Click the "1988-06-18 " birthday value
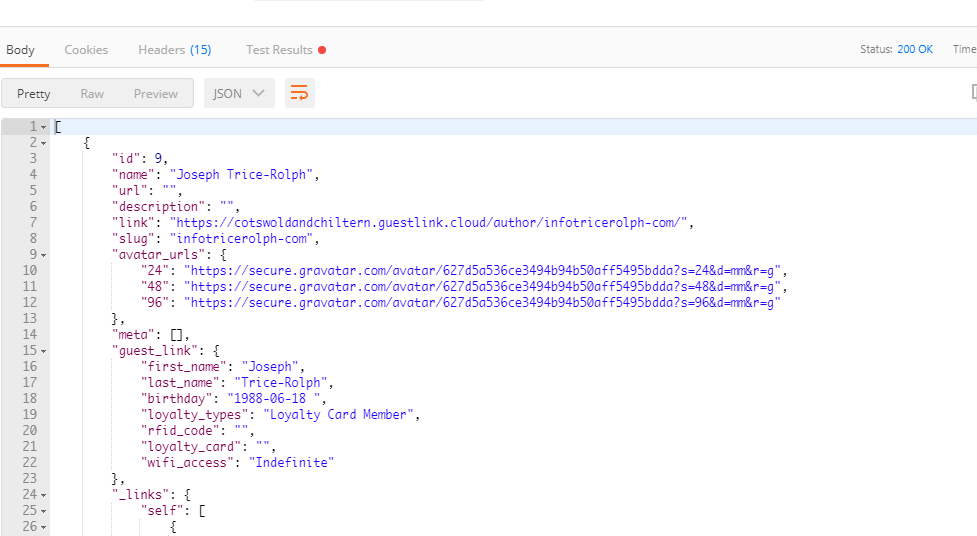Screen dimensions: 977x536 click(x=274, y=399)
